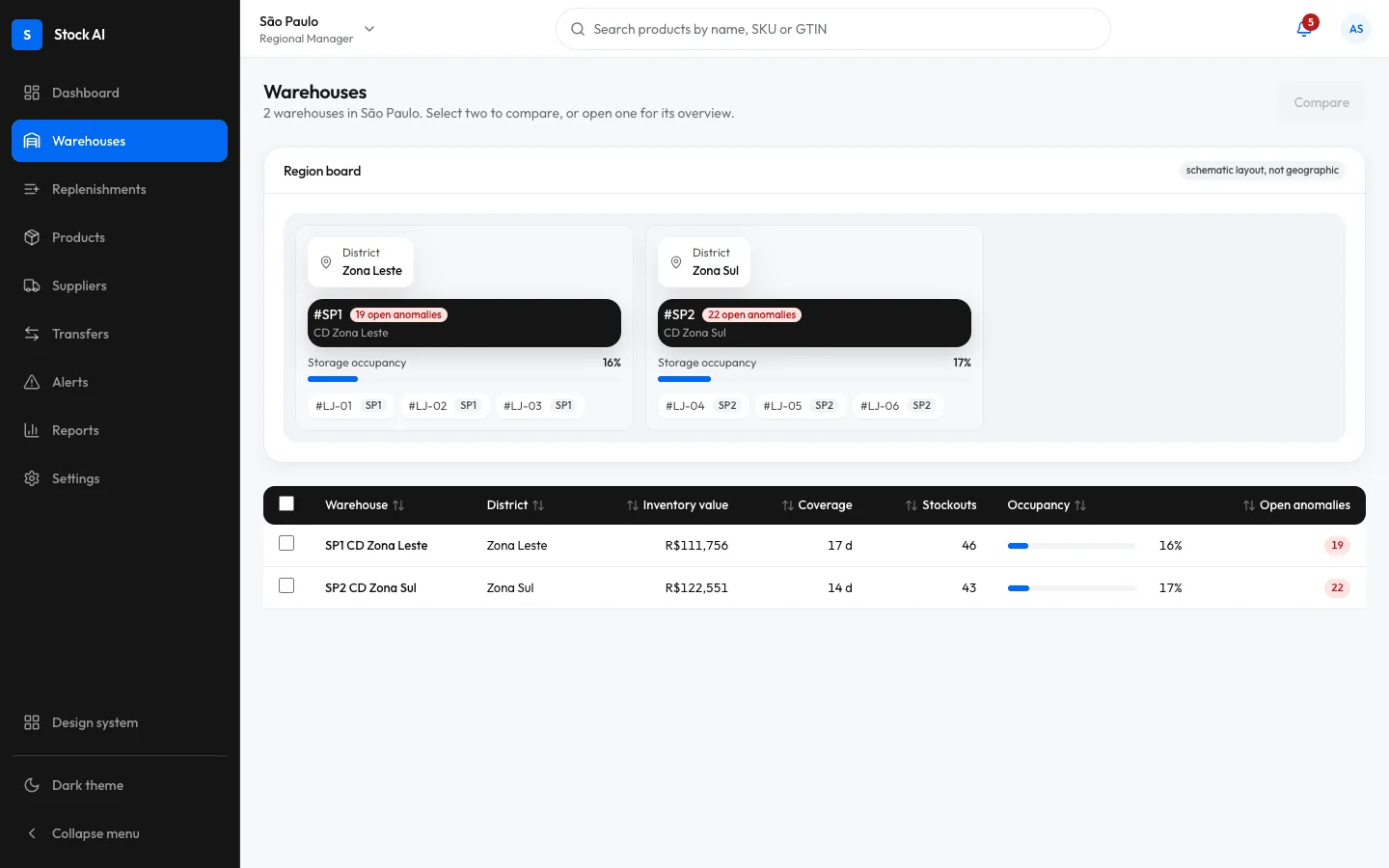Open Alerts section
This screenshot has width=1389, height=868.
pos(120,382)
